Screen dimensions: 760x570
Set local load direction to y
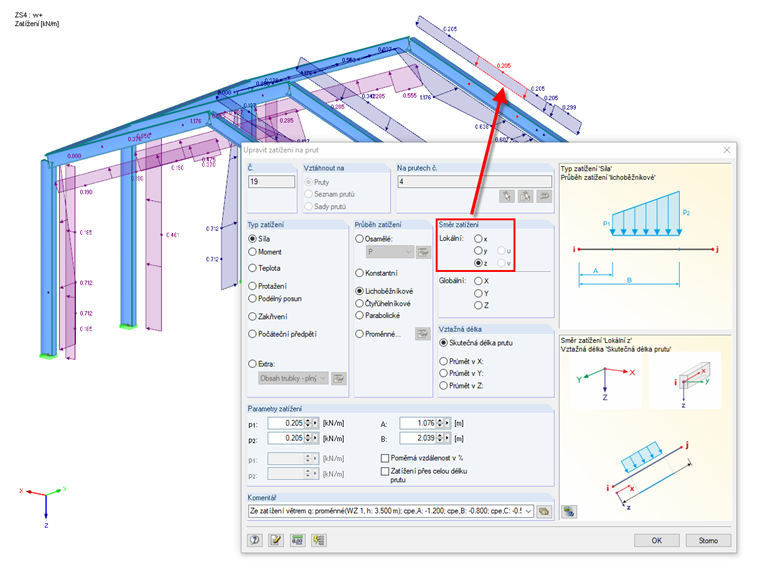tap(478, 251)
